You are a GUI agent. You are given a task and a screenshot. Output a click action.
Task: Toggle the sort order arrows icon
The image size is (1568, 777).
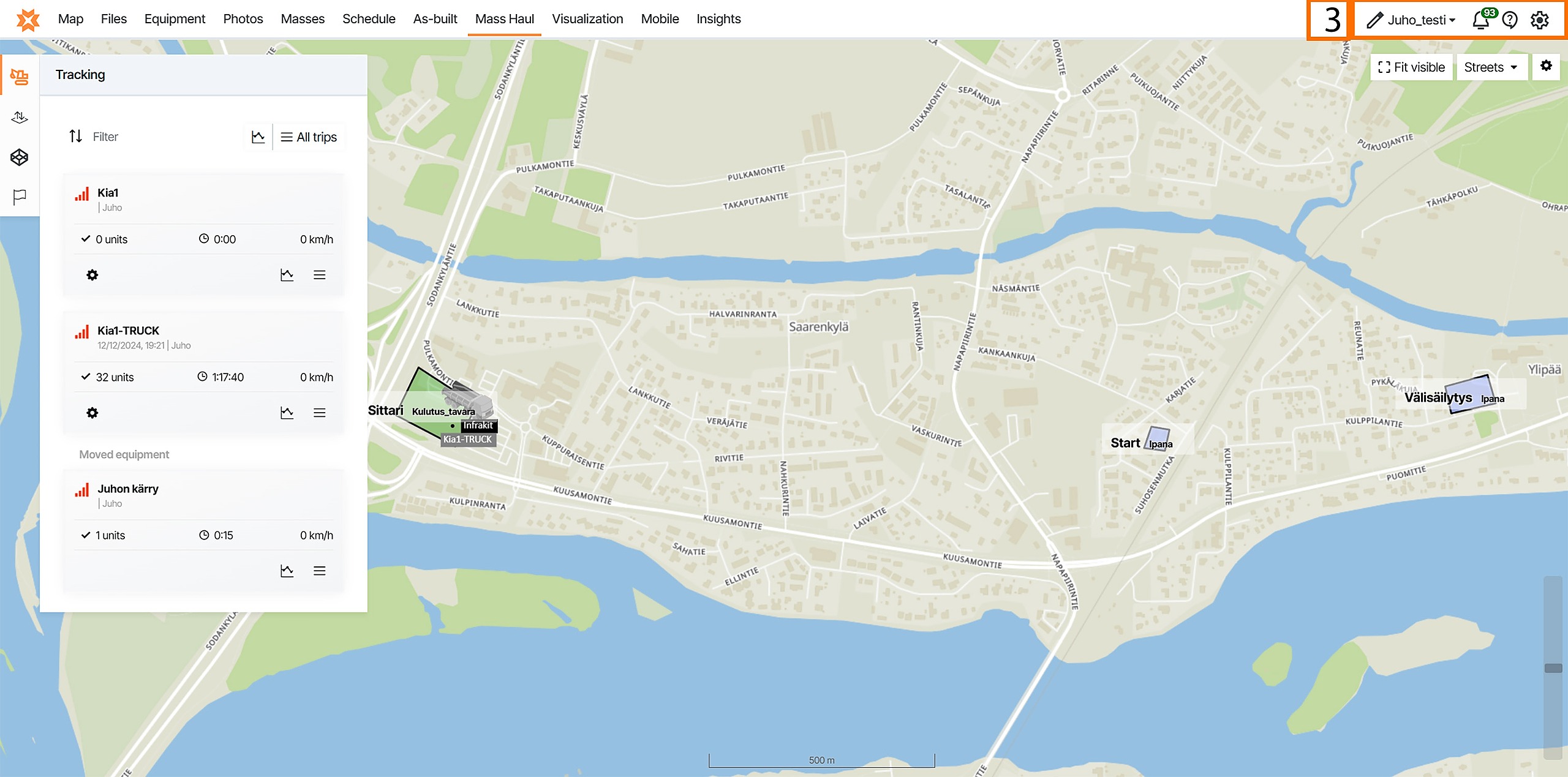click(75, 136)
